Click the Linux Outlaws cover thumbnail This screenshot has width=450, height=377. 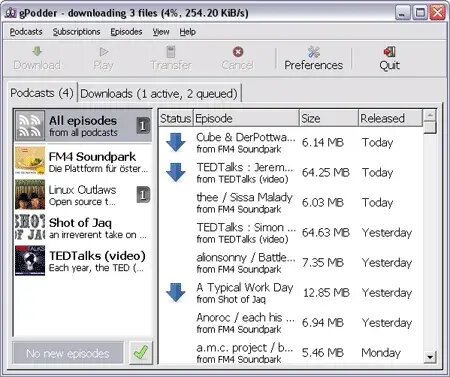coord(30,194)
